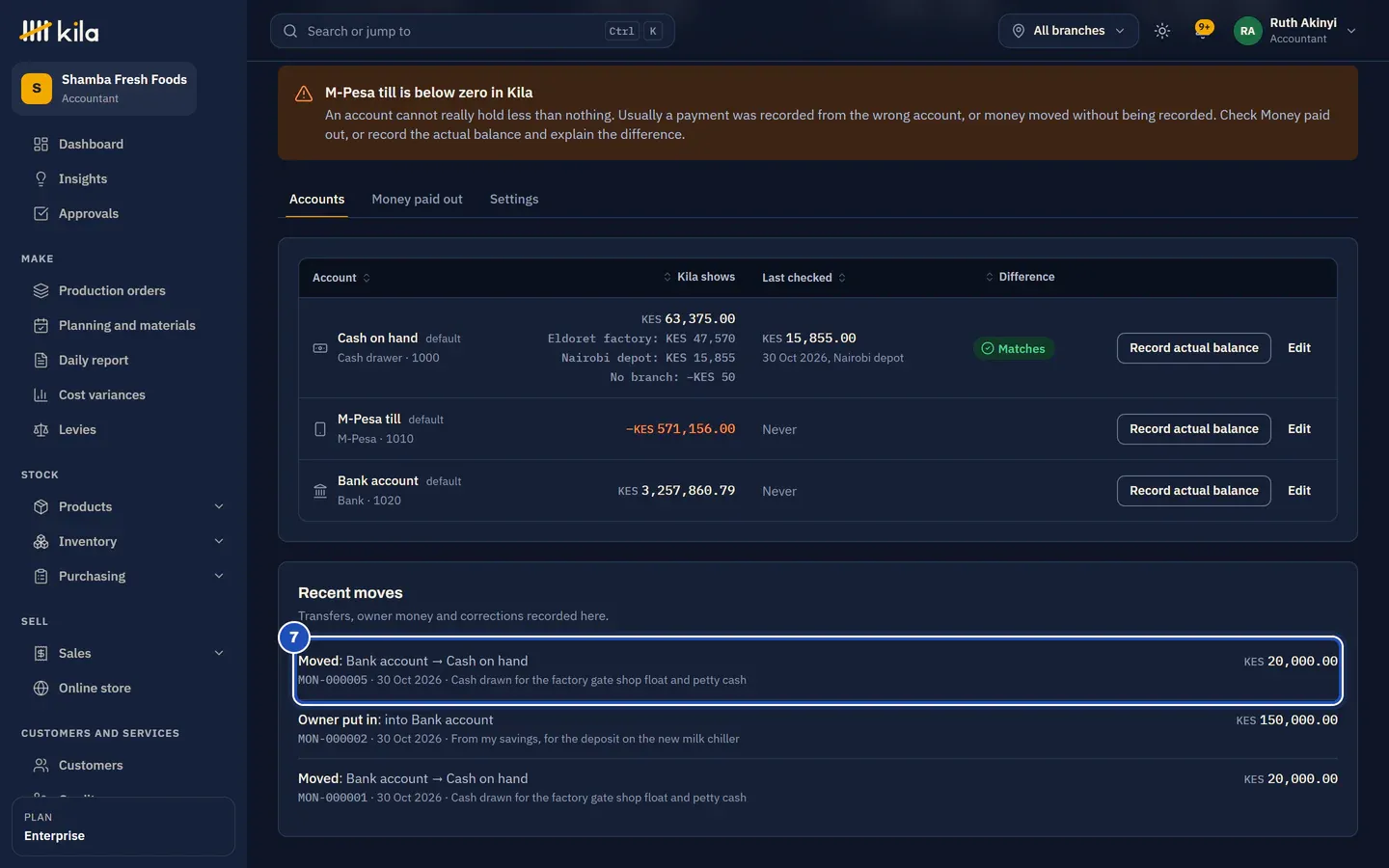The width and height of the screenshot is (1389, 868).
Task: Switch to Money paid out tab
Action: 417,200
